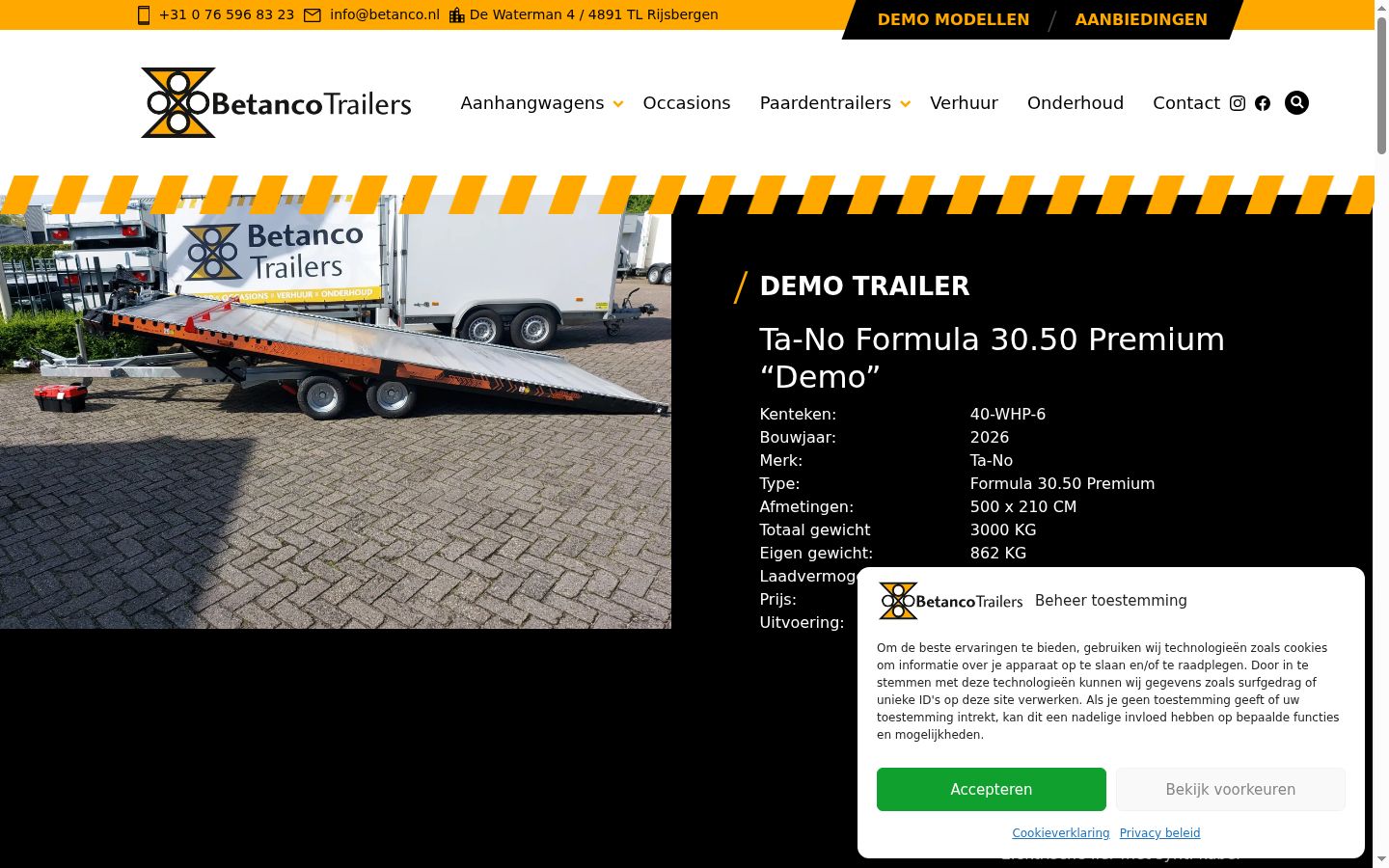The image size is (1389, 868).
Task: Open the Aanhangwagens menu
Action: (532, 103)
